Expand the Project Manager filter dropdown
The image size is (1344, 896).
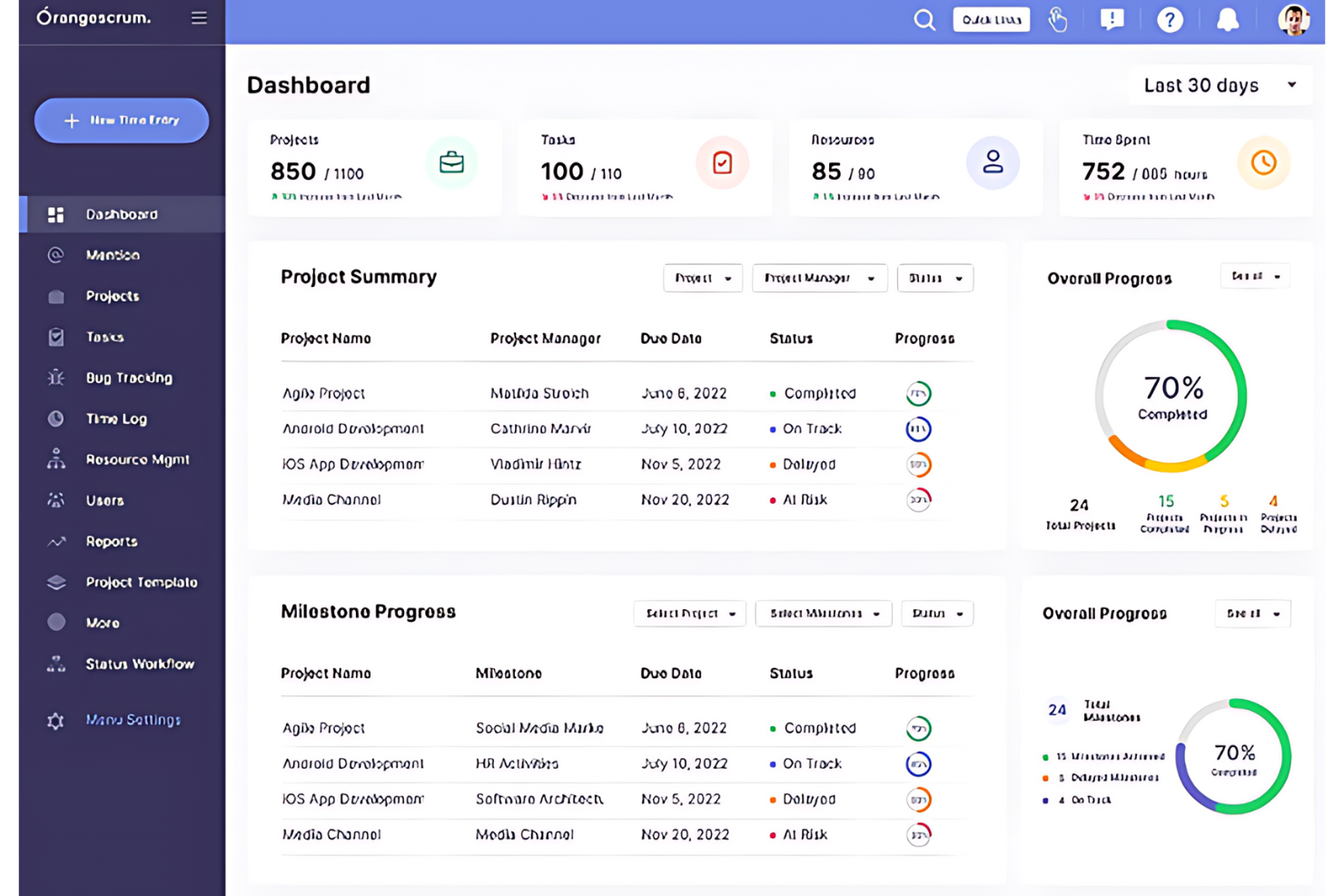pos(818,278)
